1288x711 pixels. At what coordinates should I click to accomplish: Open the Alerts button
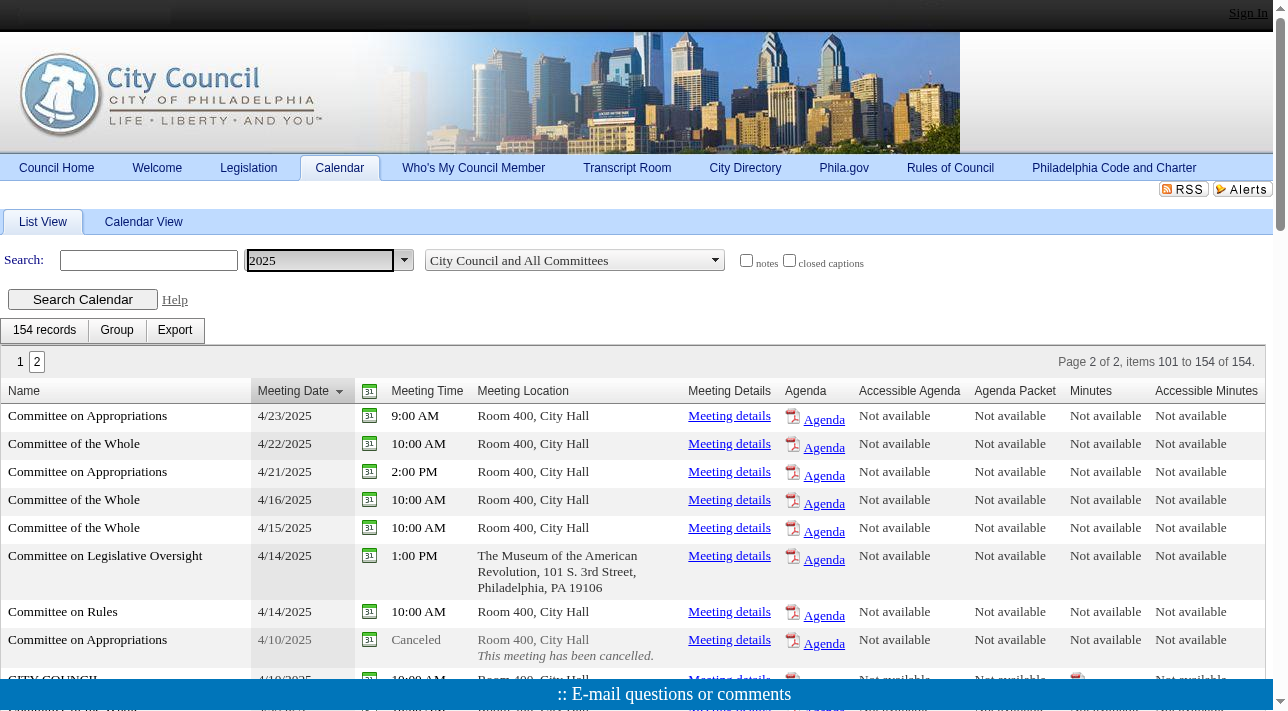coord(1243,189)
